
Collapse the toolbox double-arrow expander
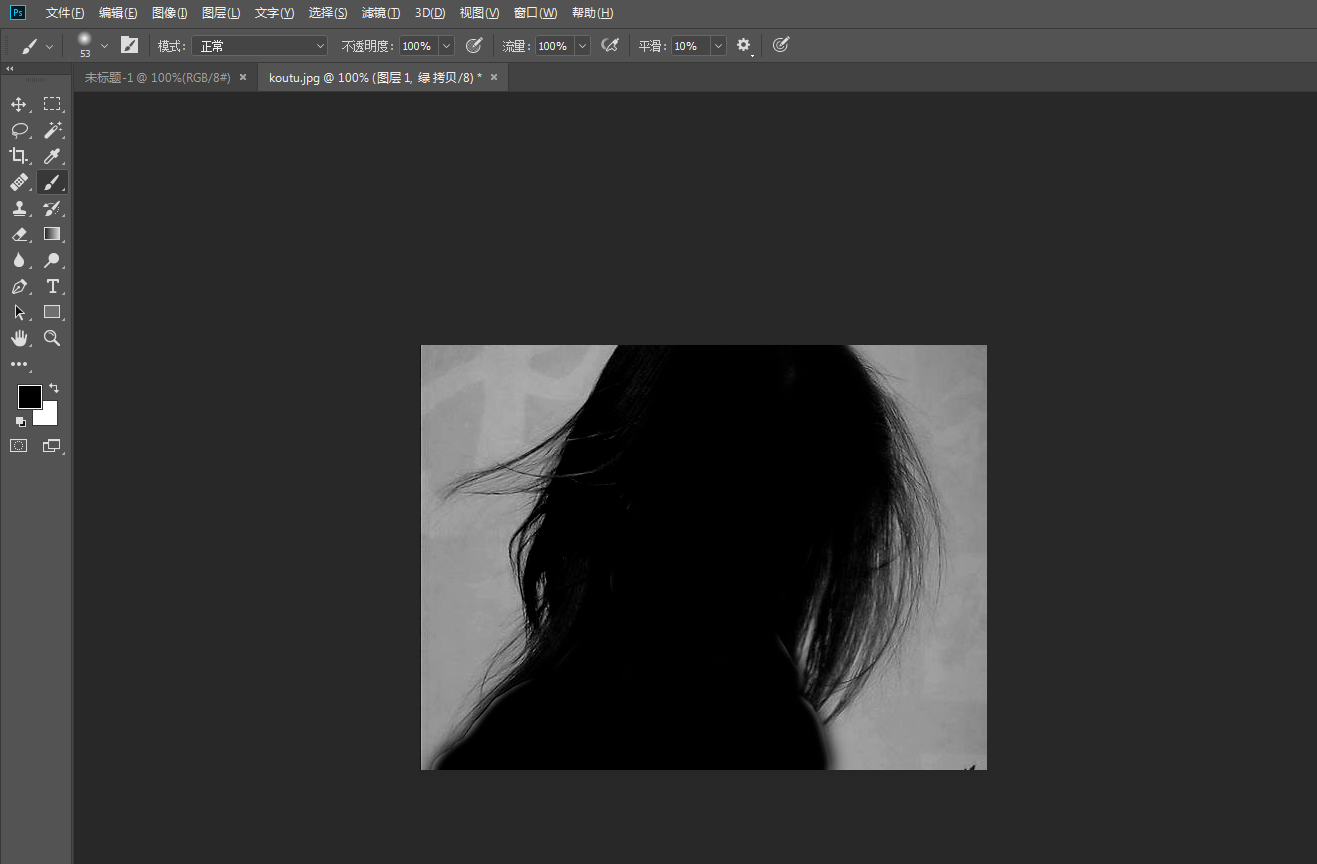tap(10, 69)
